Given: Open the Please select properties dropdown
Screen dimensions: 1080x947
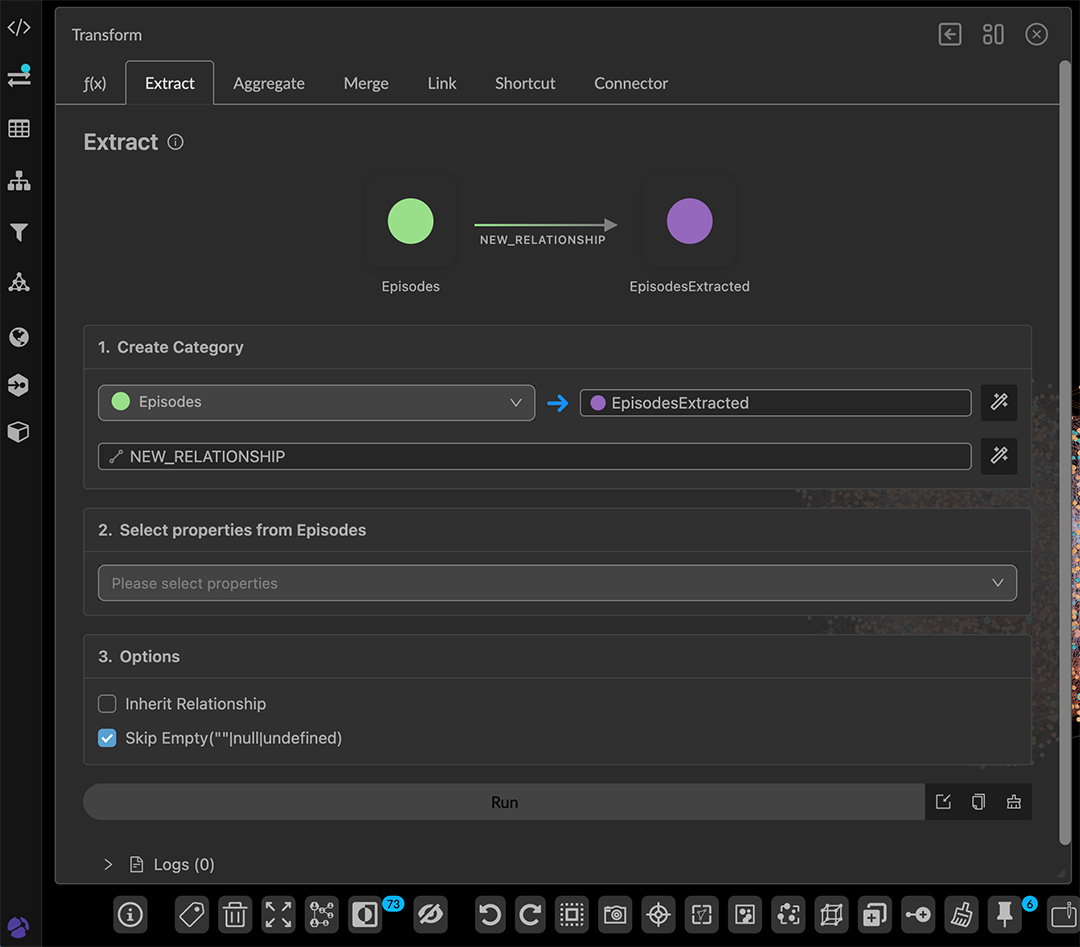Looking at the screenshot, I should (x=557, y=583).
